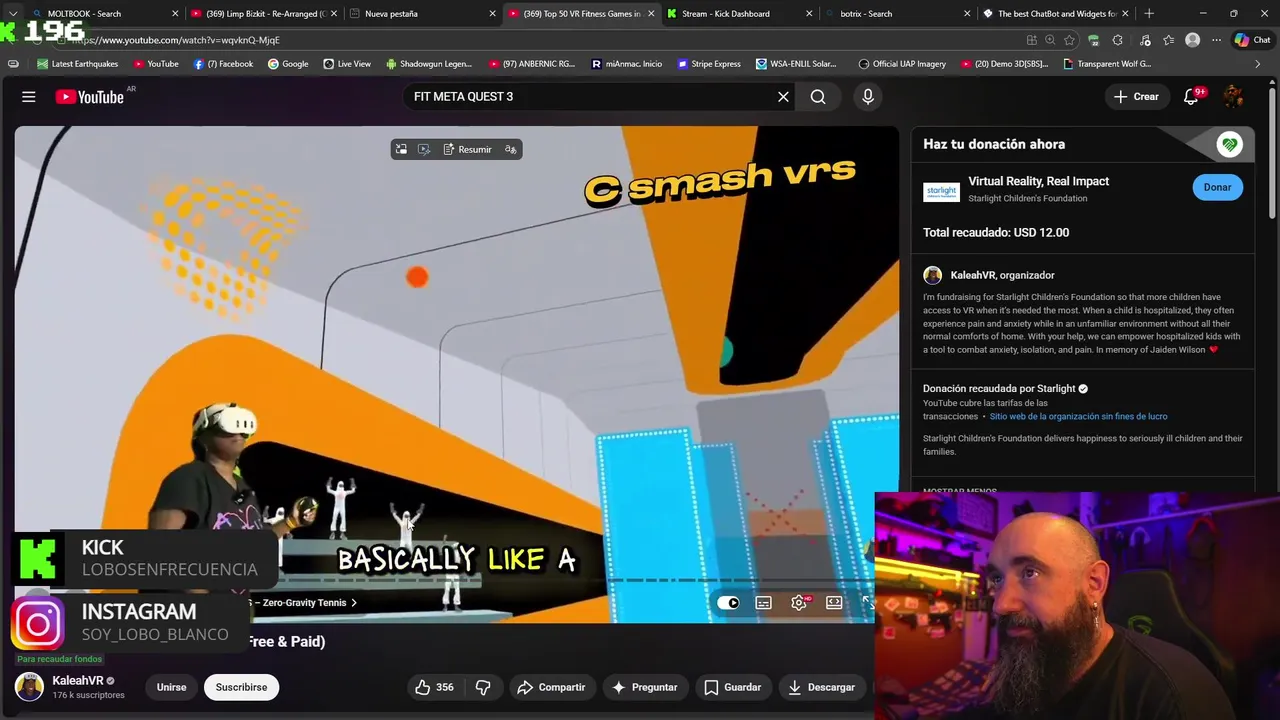Click the Unirse join button
The width and height of the screenshot is (1280, 720).
tap(171, 687)
